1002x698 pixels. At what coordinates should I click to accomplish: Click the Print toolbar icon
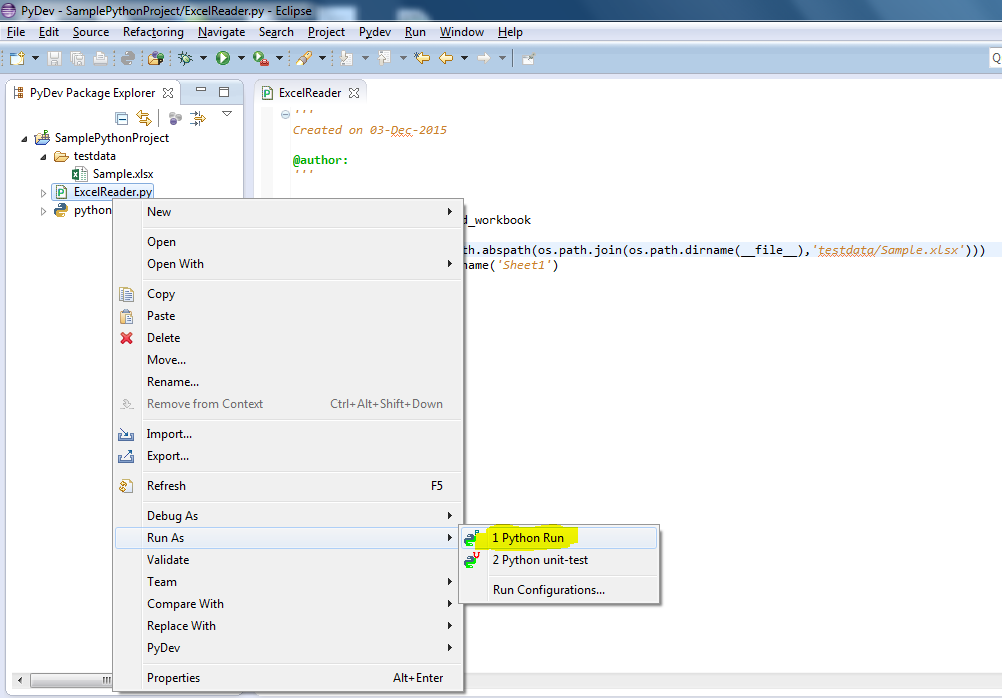tap(100, 58)
